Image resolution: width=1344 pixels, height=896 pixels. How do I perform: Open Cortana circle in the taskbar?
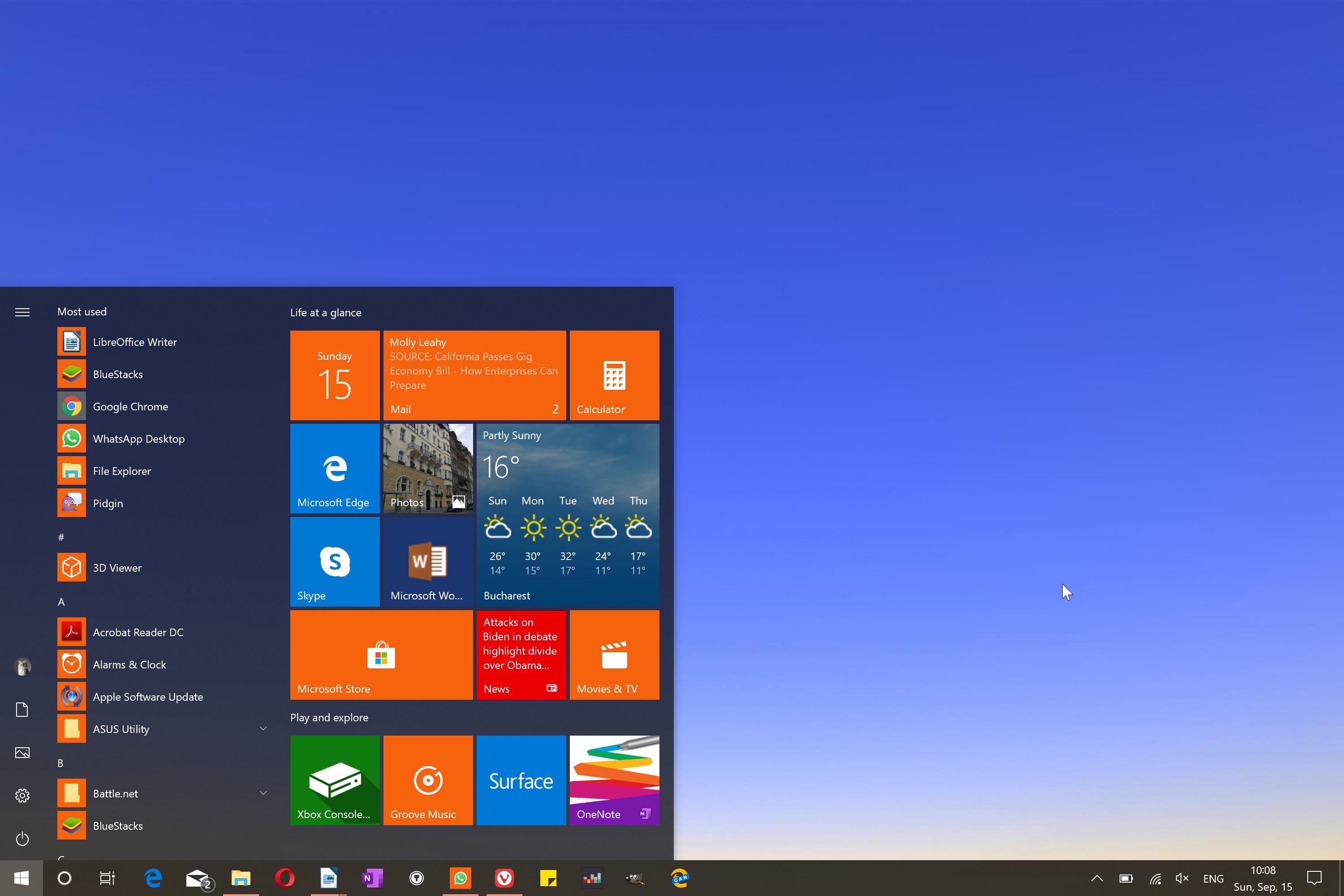coord(65,878)
